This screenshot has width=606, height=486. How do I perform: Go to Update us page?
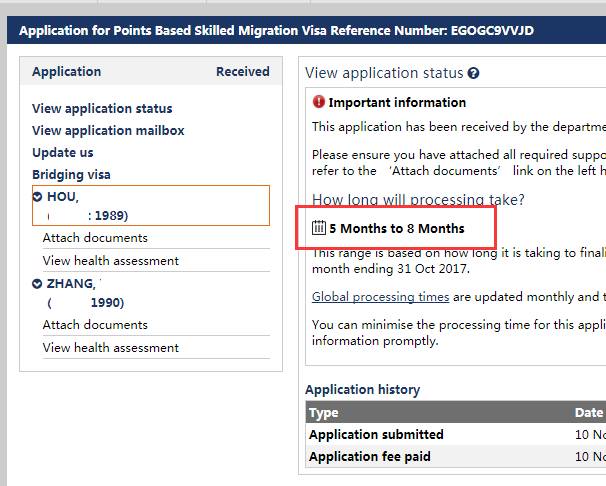(63, 153)
